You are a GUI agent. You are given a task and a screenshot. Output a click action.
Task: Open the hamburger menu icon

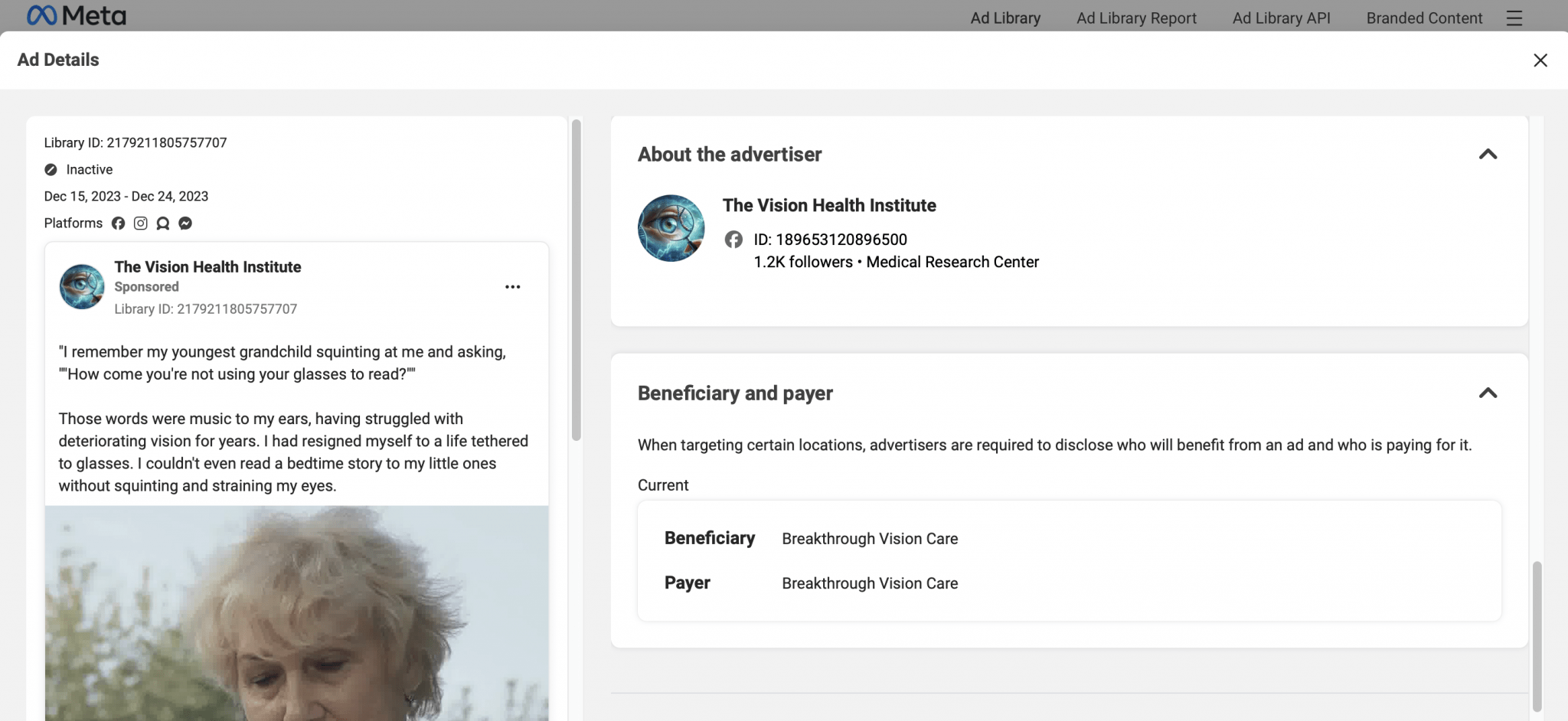[1514, 18]
